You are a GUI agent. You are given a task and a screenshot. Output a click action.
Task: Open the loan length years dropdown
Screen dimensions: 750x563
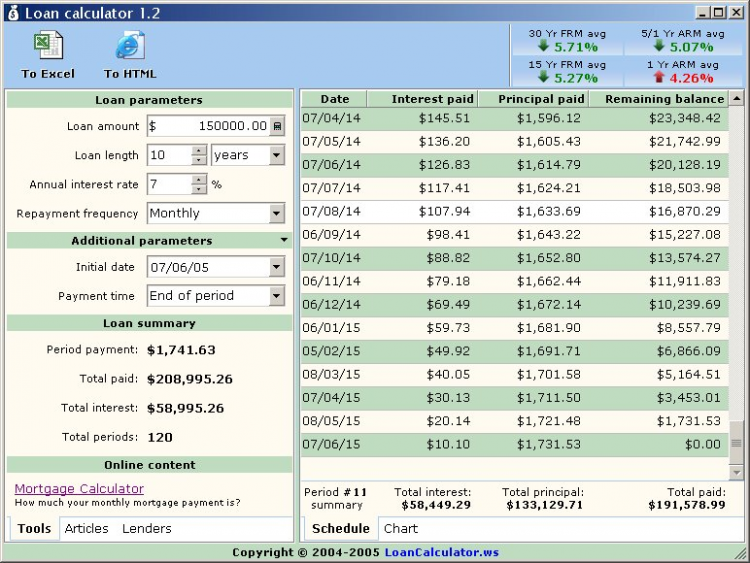click(276, 156)
